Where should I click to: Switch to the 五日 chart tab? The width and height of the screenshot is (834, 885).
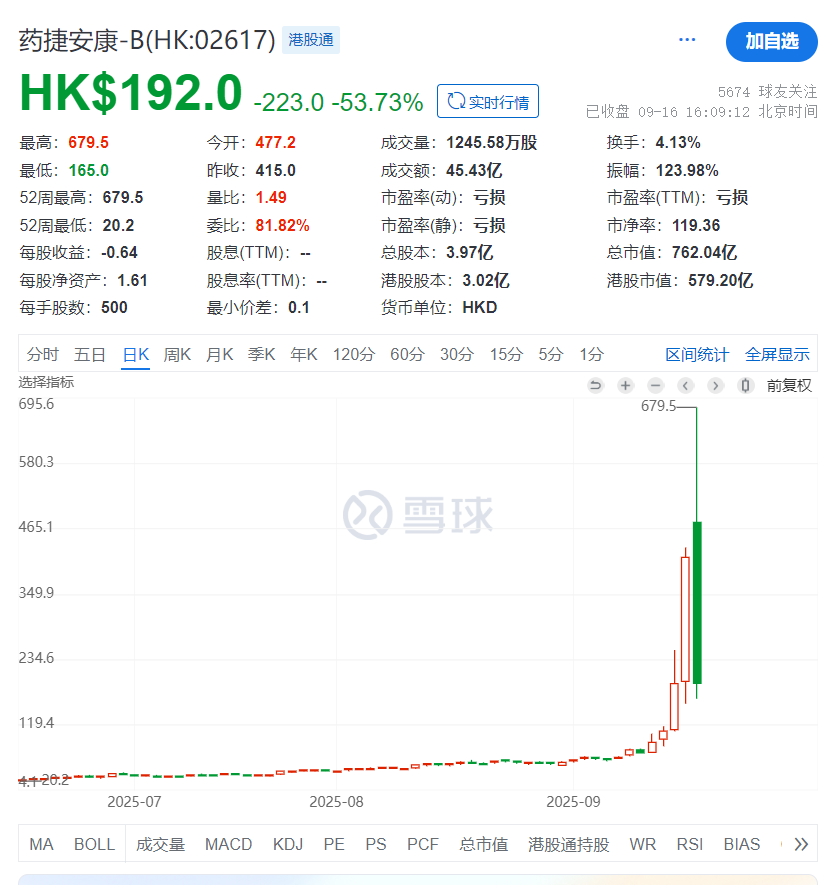click(x=90, y=354)
